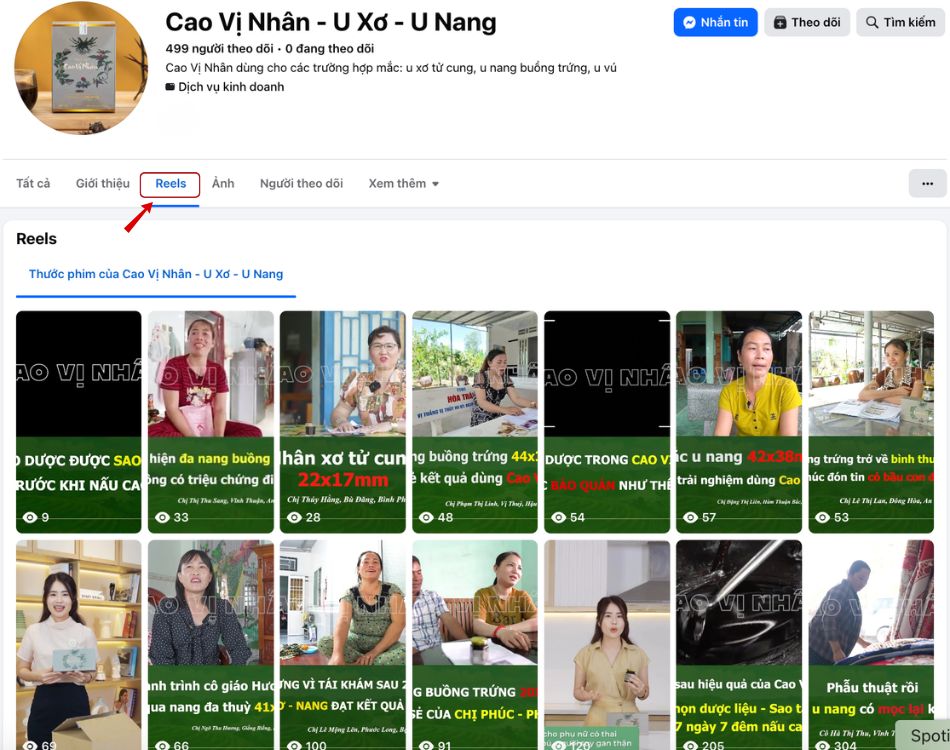Open the reel with 66 views

(x=211, y=645)
